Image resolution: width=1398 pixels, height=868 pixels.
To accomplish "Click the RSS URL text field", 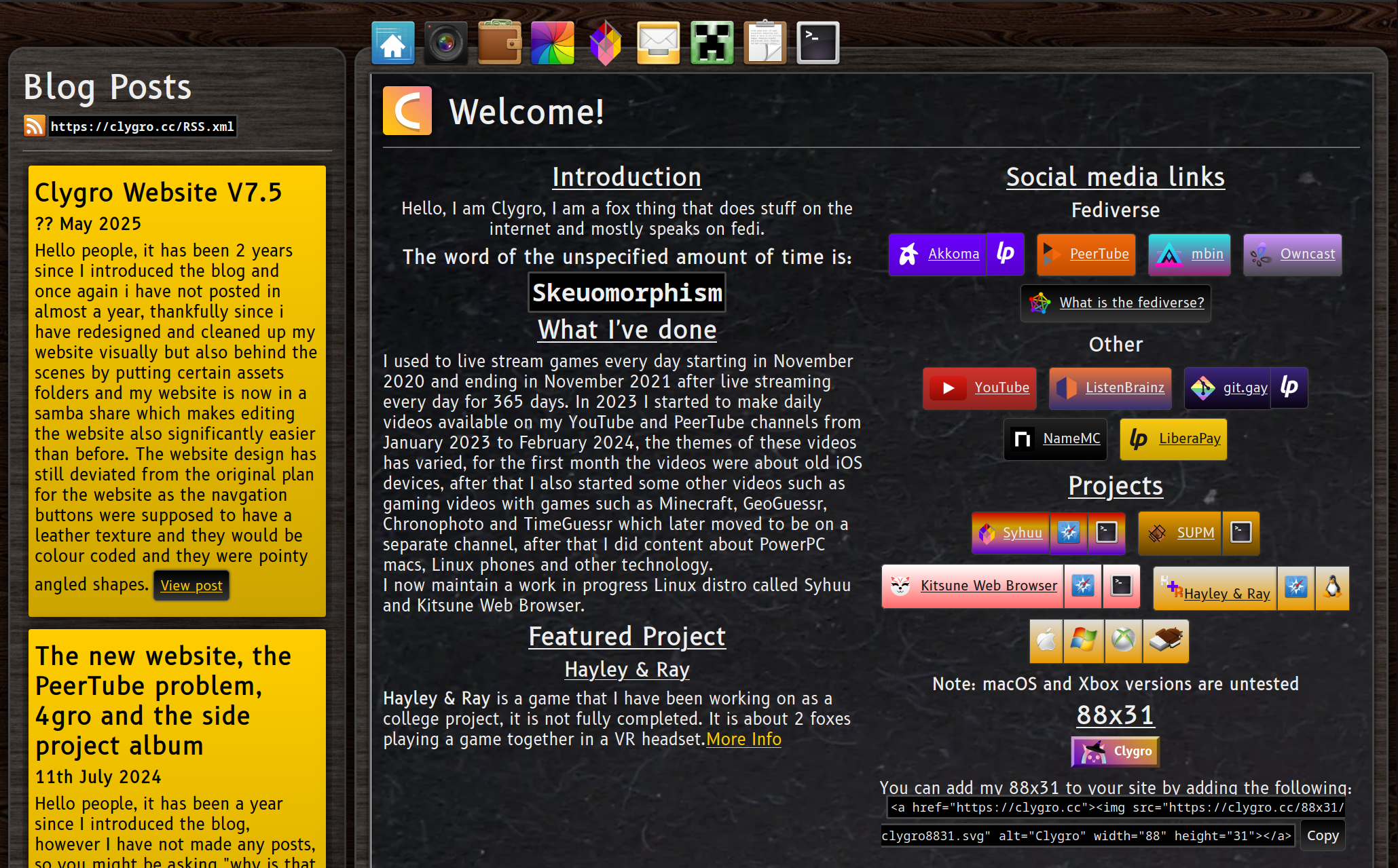I will [142, 126].
